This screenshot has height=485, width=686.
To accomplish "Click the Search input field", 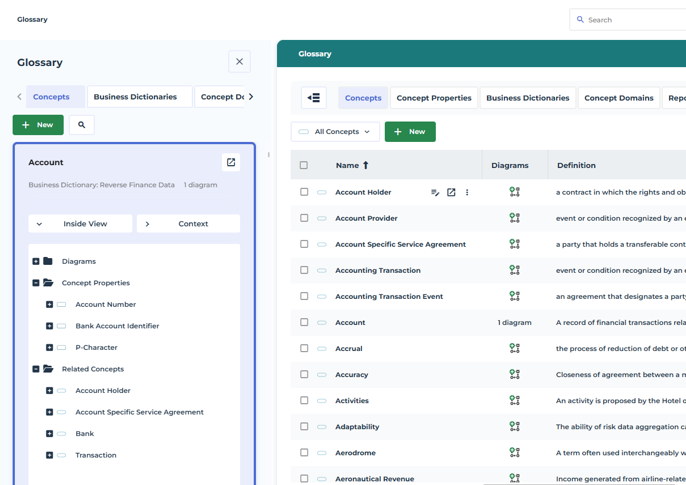I will click(x=630, y=20).
